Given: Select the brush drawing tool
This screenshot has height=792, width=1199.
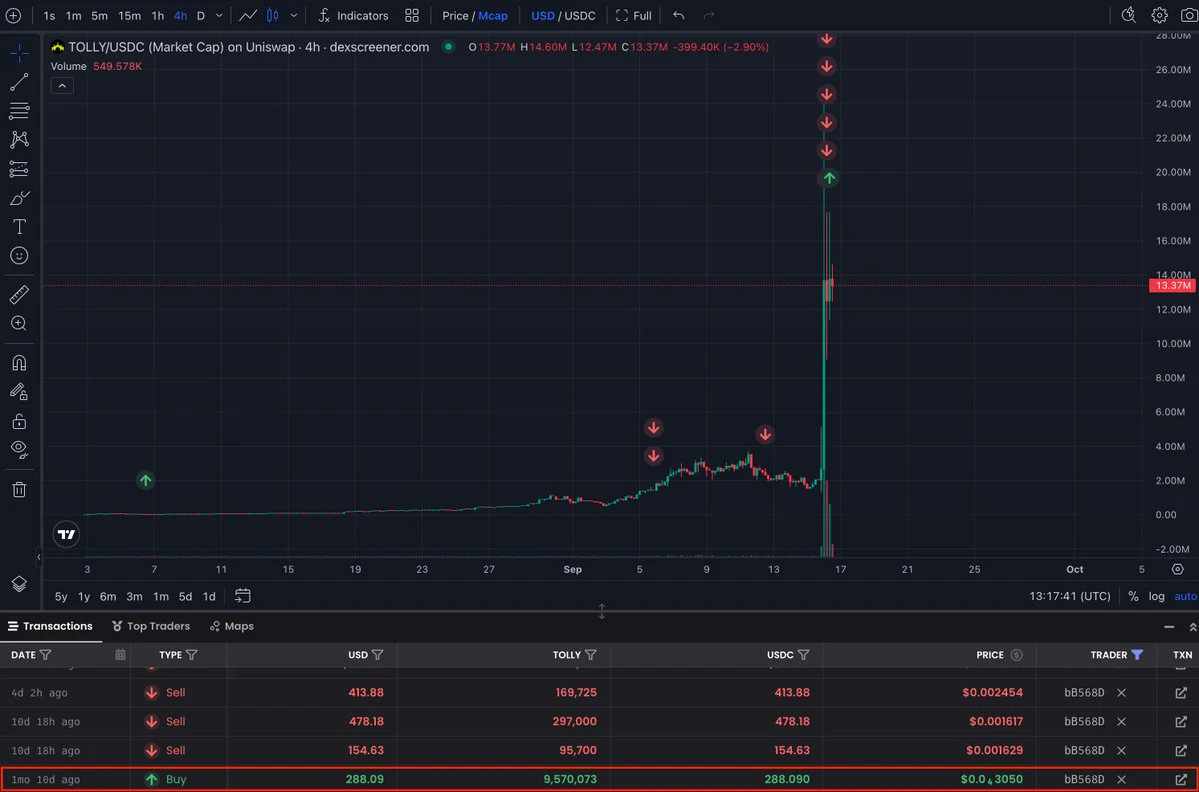Looking at the screenshot, I should (19, 198).
